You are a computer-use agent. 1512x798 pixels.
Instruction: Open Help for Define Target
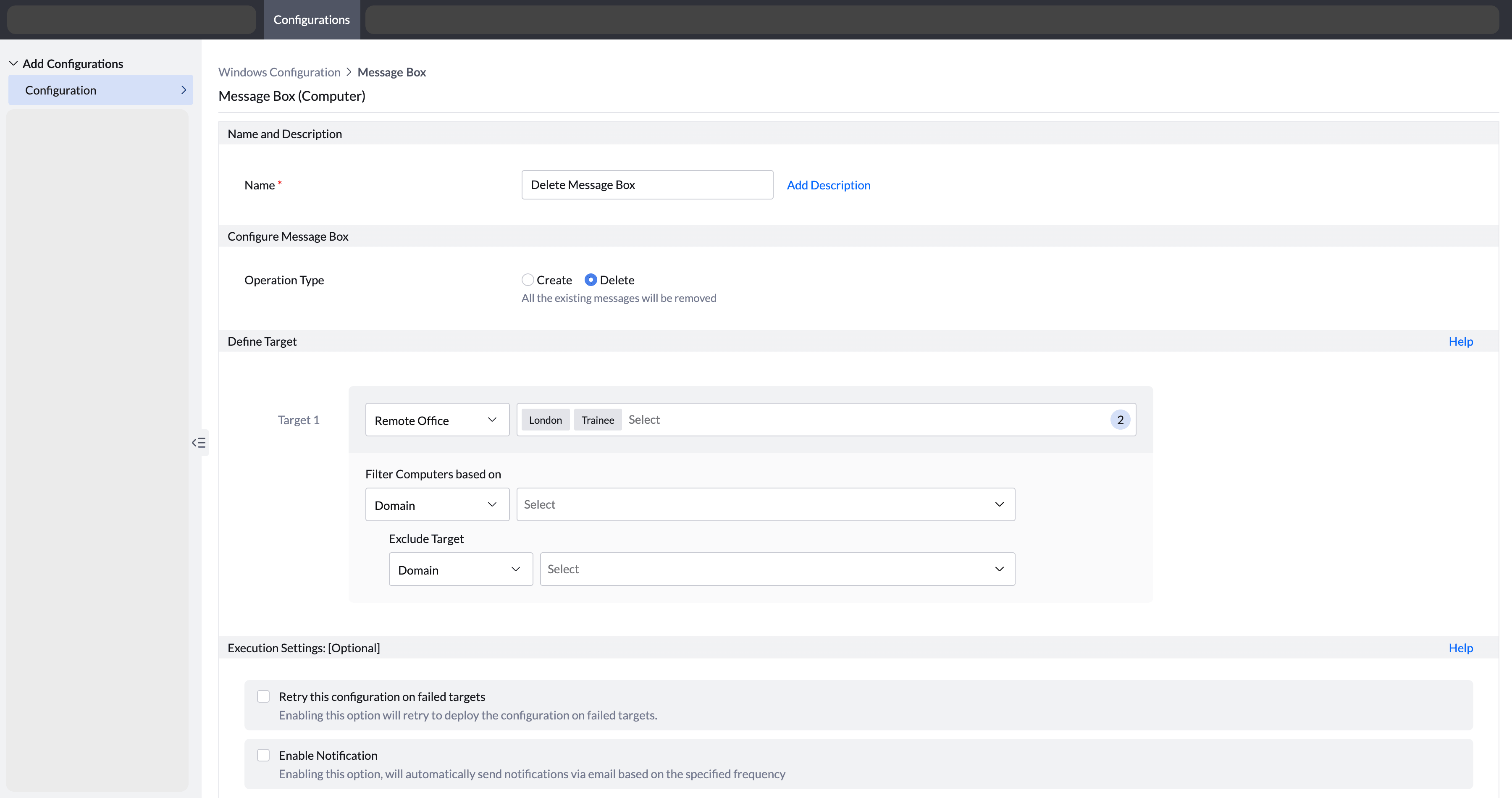tap(1460, 341)
